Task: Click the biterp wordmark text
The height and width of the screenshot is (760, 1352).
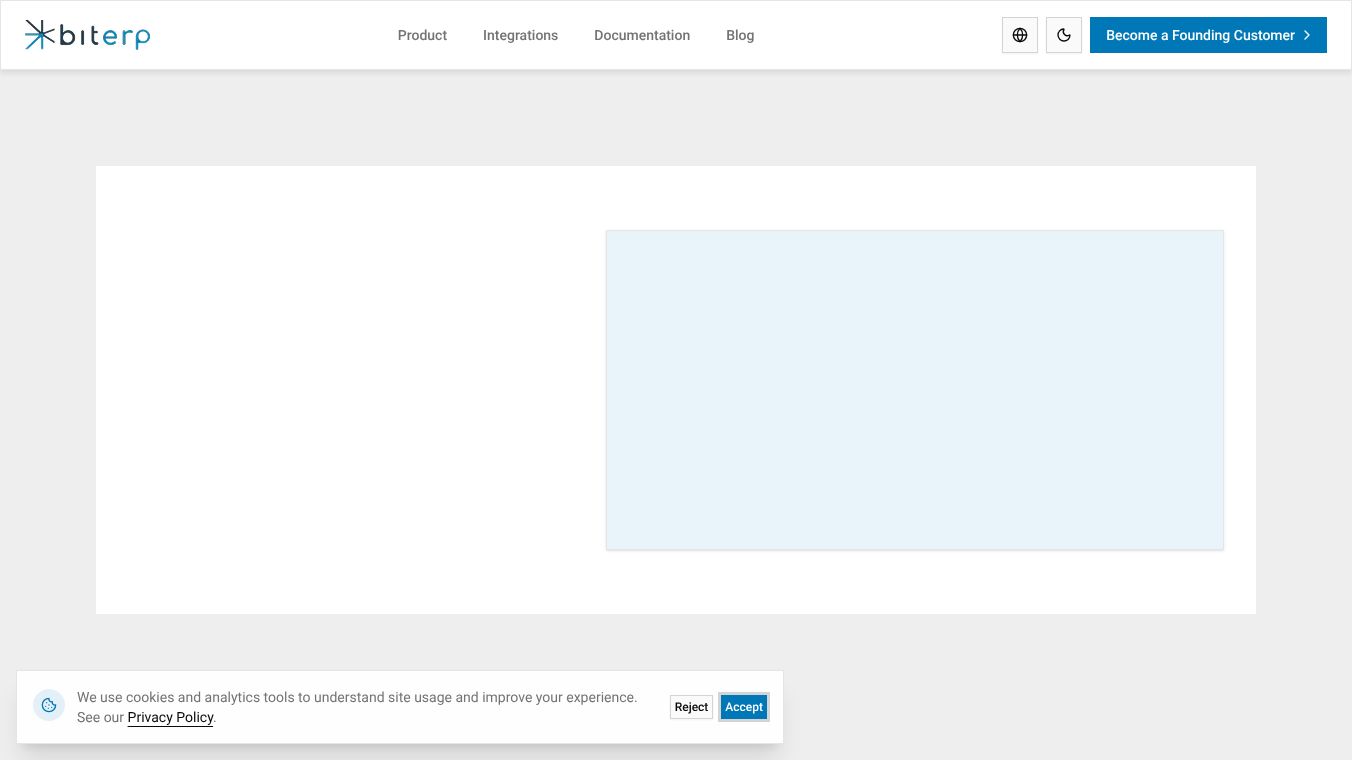Action: click(105, 37)
